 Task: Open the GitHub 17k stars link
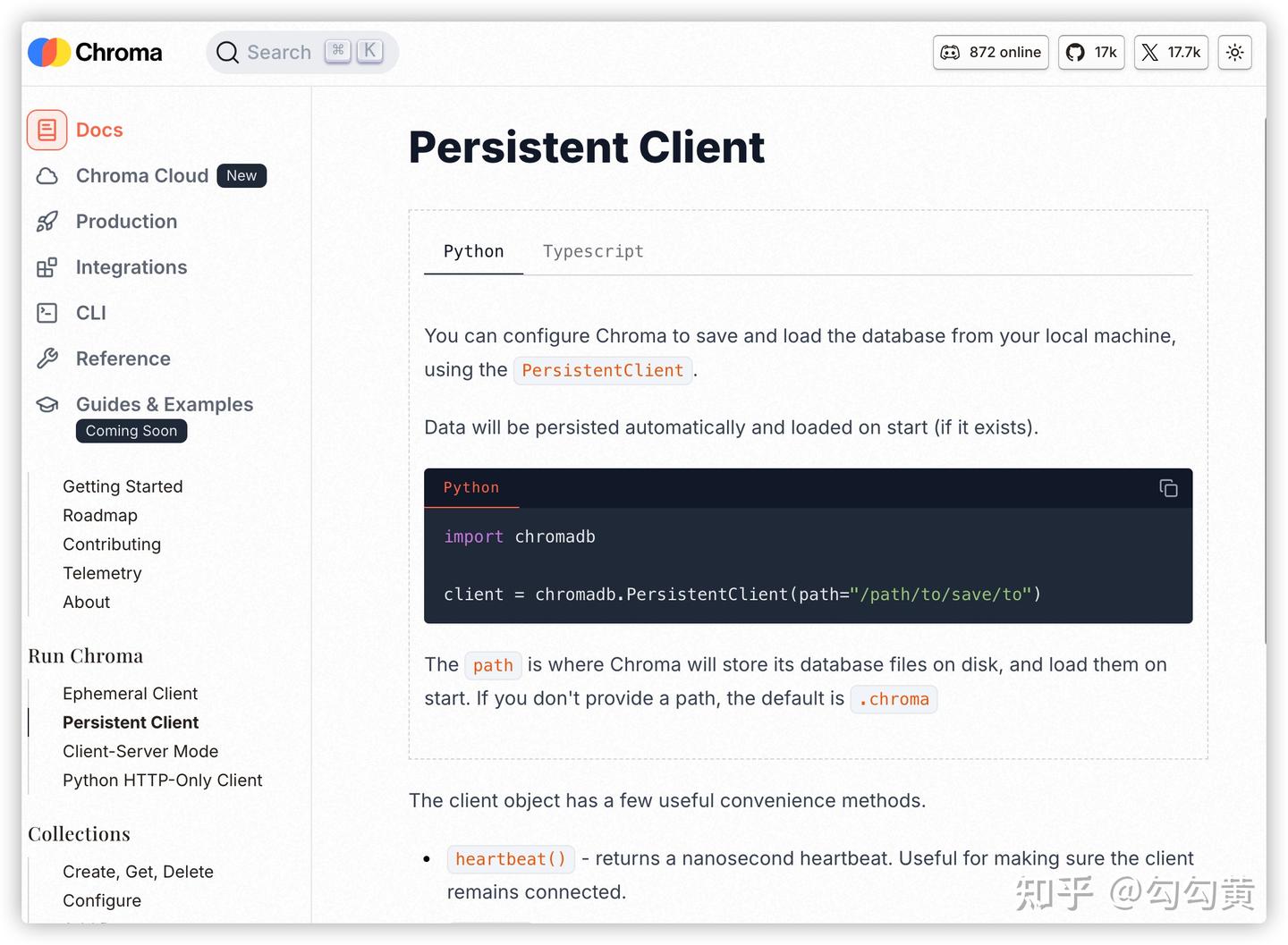1091,53
